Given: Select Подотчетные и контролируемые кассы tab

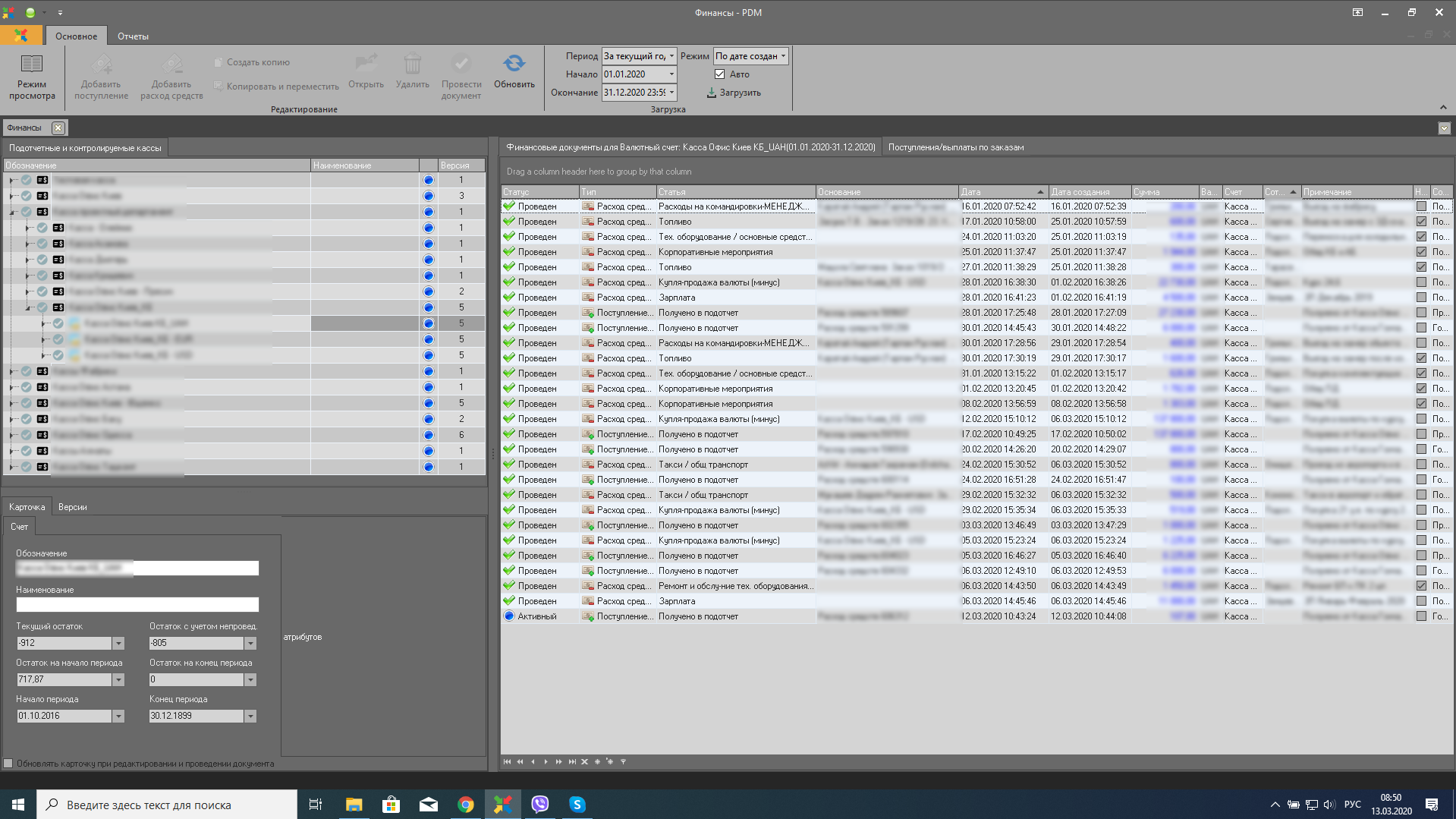Looking at the screenshot, I should point(85,148).
